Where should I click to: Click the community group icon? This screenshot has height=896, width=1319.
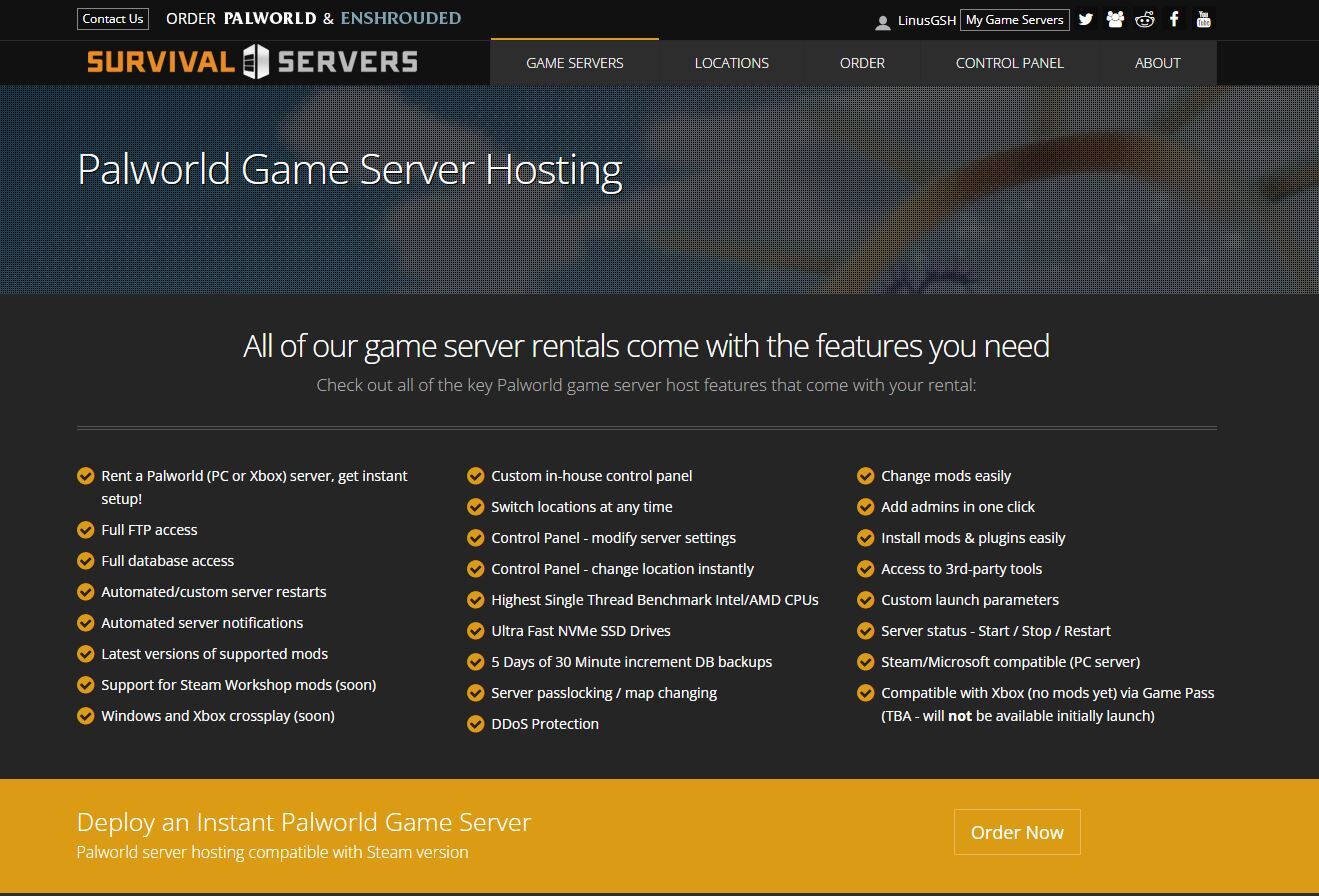coord(1115,19)
